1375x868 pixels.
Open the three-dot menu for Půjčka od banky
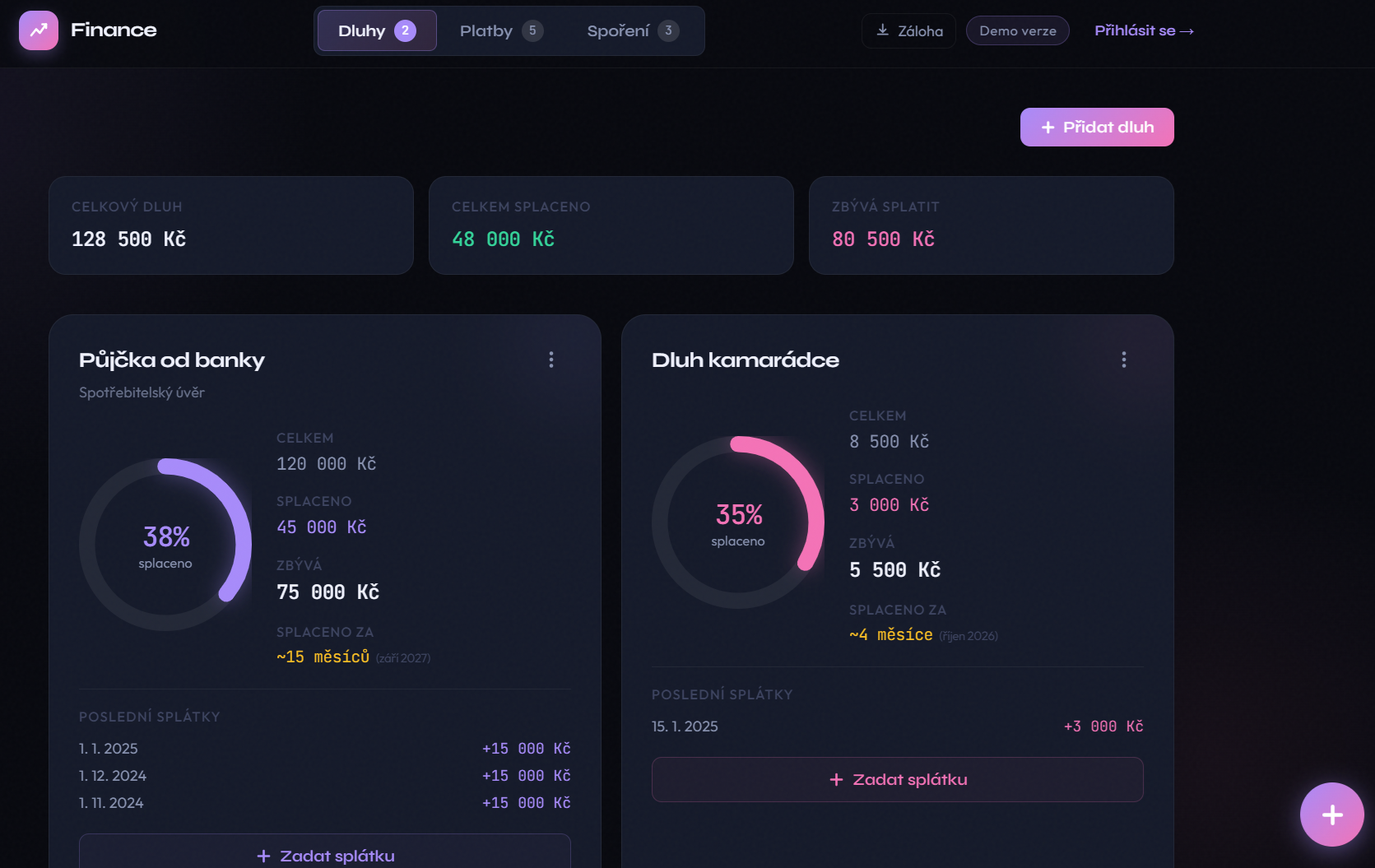click(x=551, y=360)
